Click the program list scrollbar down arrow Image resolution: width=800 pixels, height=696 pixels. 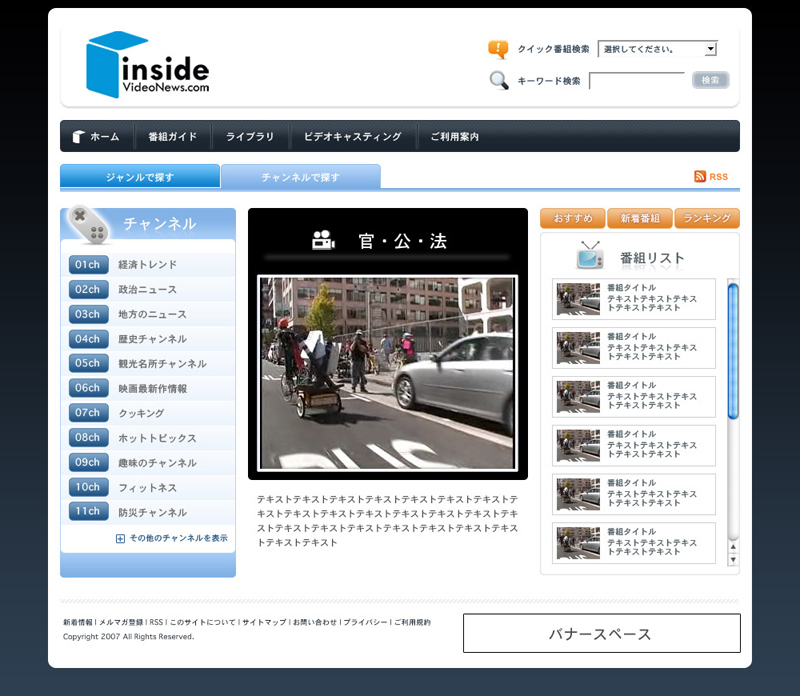click(x=733, y=560)
